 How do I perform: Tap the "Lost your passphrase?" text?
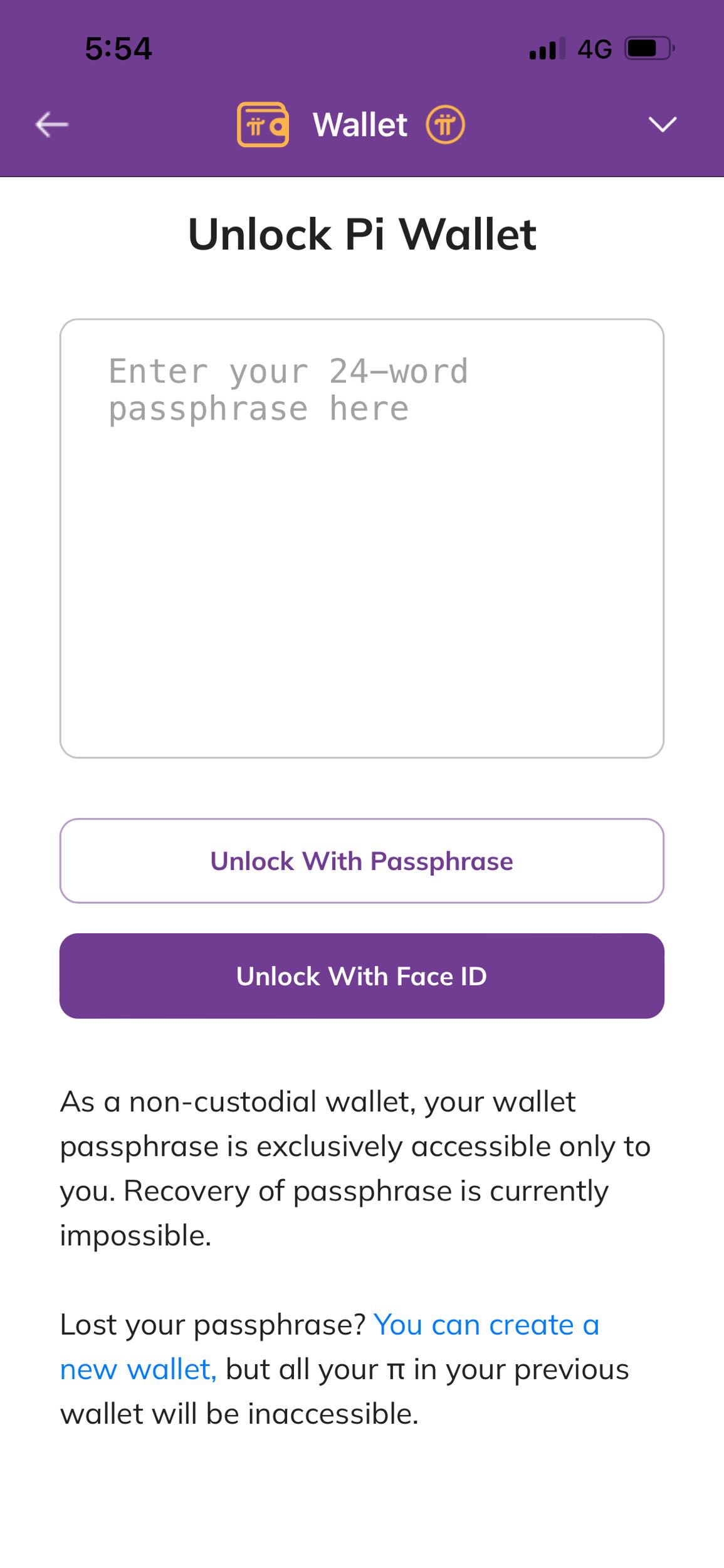pos(212,1325)
